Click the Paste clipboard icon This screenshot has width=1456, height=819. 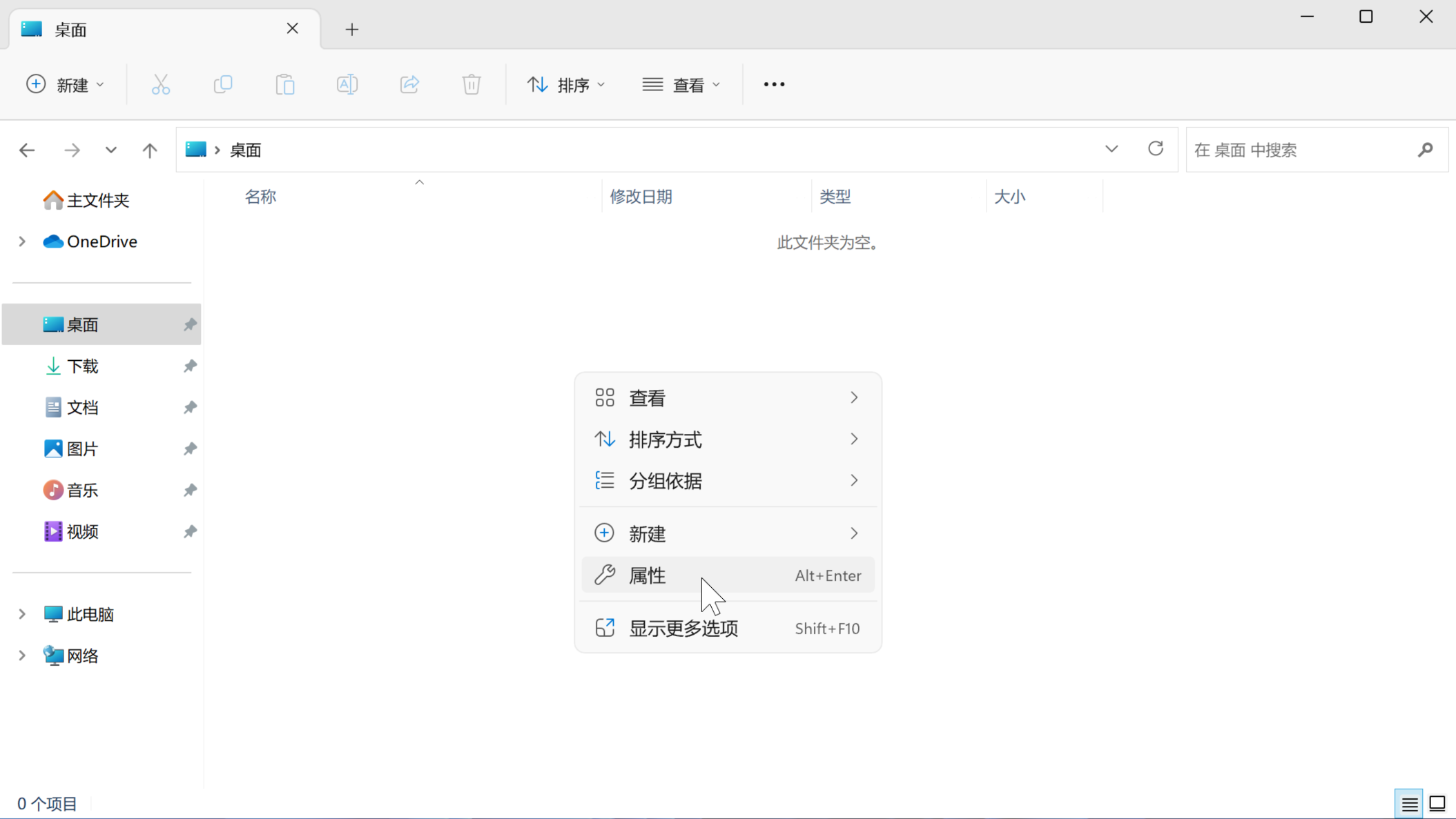coord(285,84)
